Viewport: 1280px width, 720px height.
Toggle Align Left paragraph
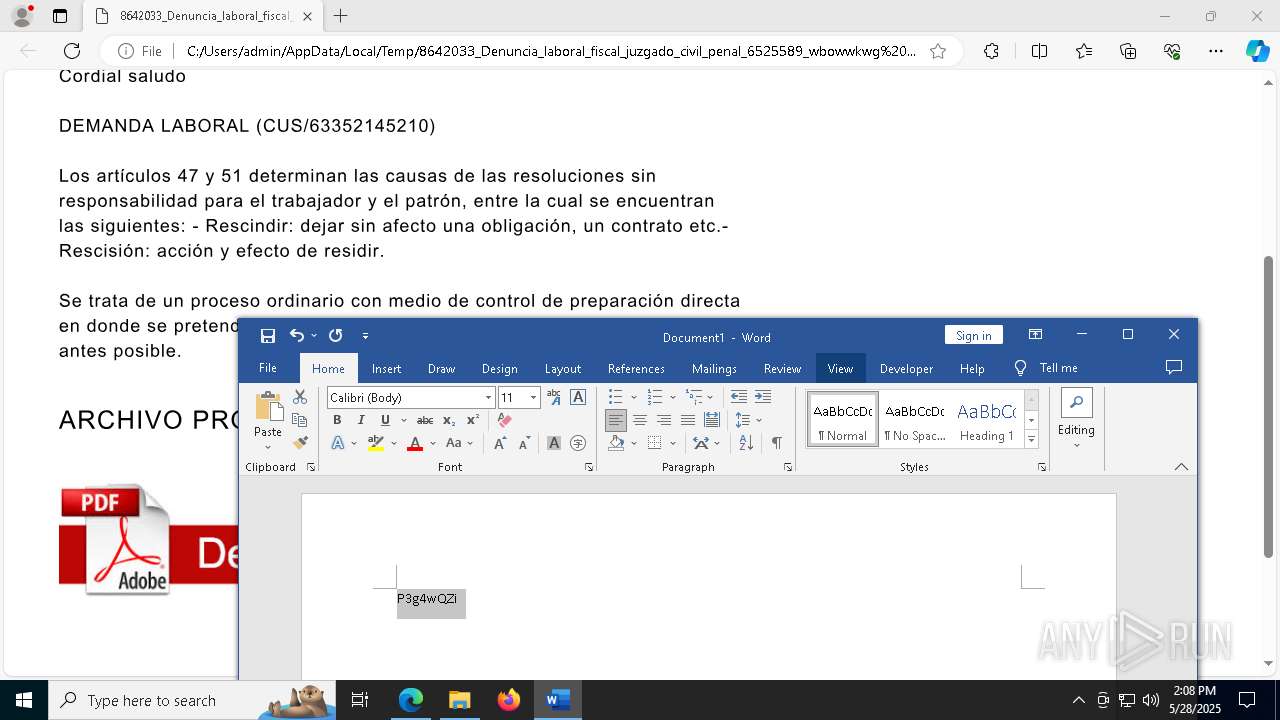tap(616, 420)
